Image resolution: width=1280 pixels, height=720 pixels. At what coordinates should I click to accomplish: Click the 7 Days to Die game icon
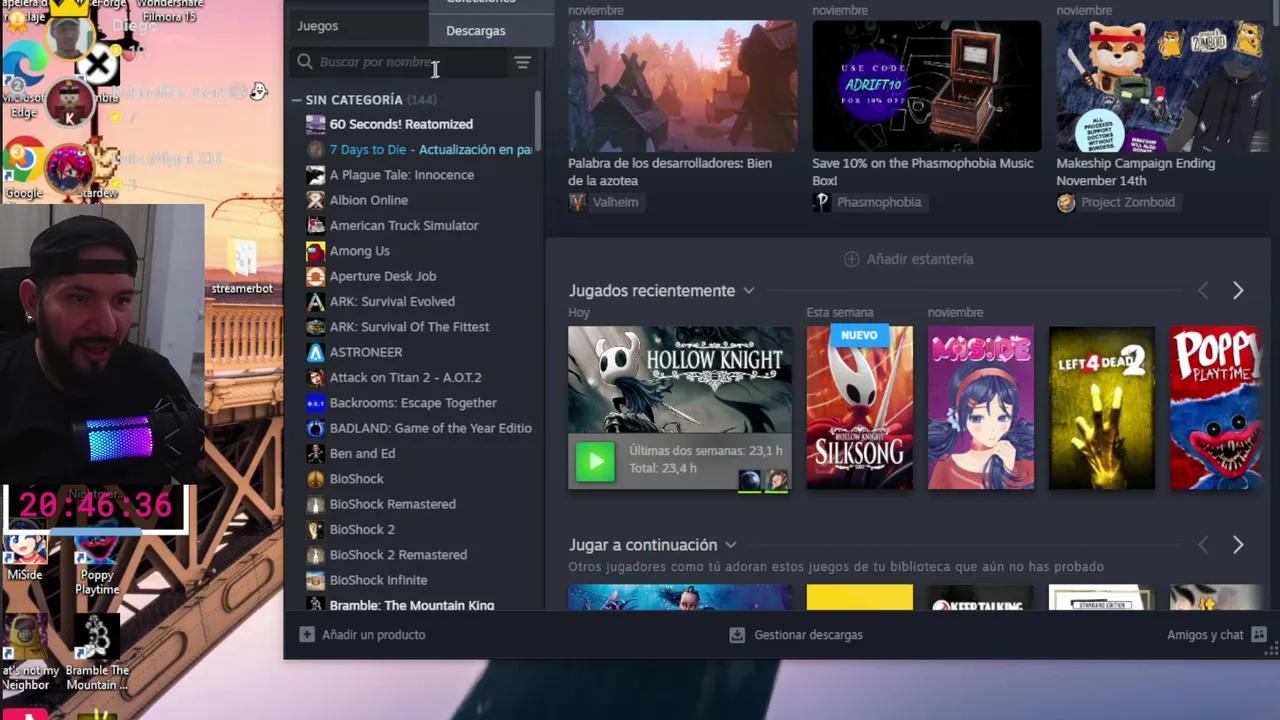[x=315, y=149]
